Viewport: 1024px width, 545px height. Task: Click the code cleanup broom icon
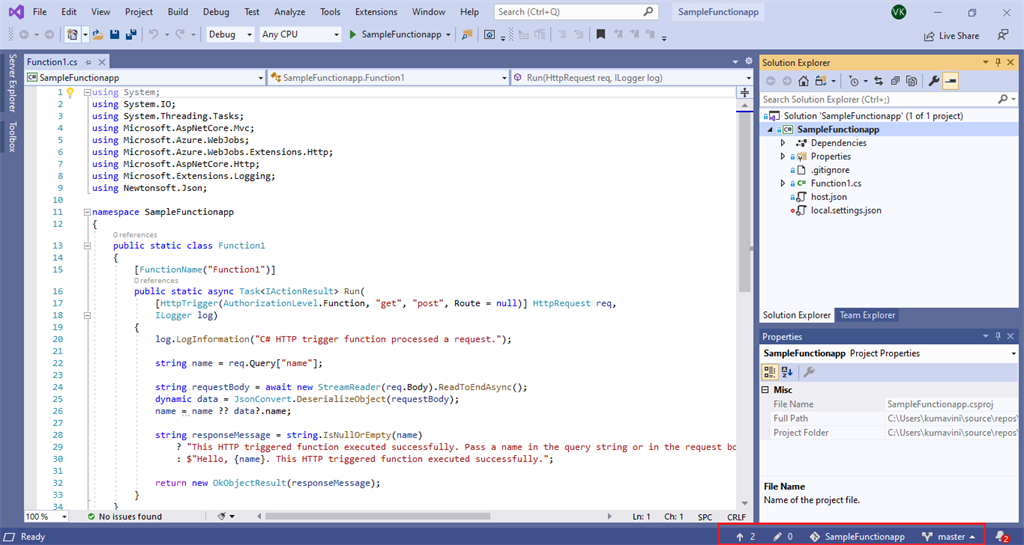[222, 516]
